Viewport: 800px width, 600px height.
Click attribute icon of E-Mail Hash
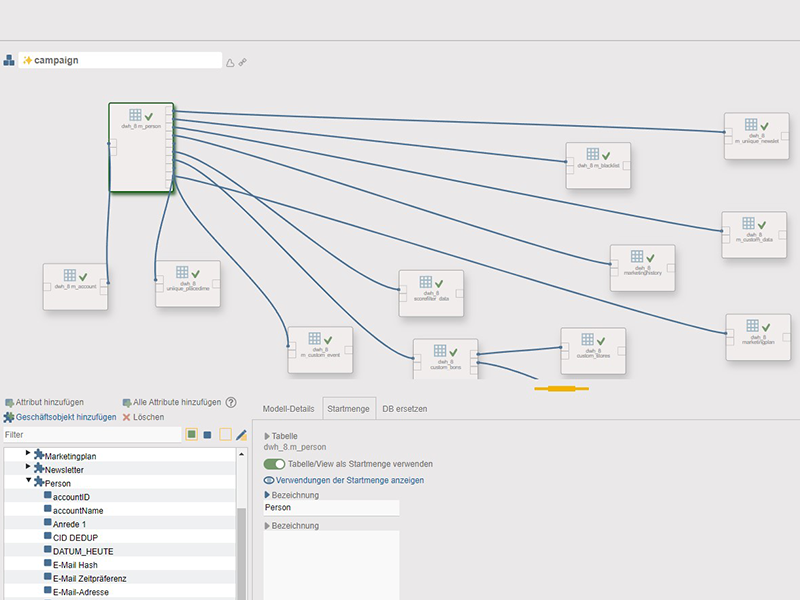[47, 563]
